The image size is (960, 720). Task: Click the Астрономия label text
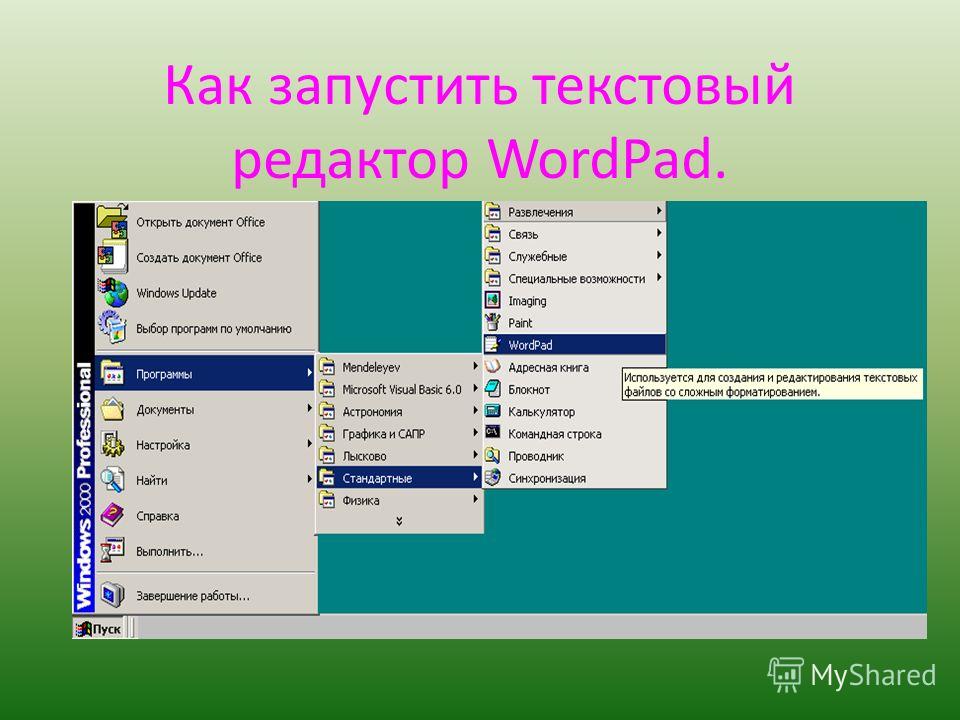coord(372,411)
